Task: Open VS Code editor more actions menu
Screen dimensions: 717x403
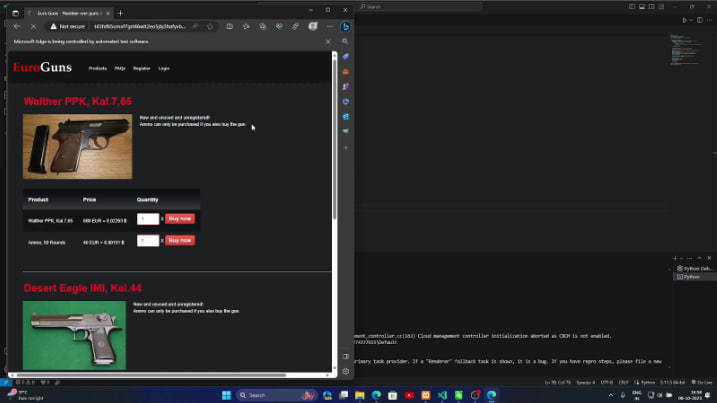Action: 709,20
